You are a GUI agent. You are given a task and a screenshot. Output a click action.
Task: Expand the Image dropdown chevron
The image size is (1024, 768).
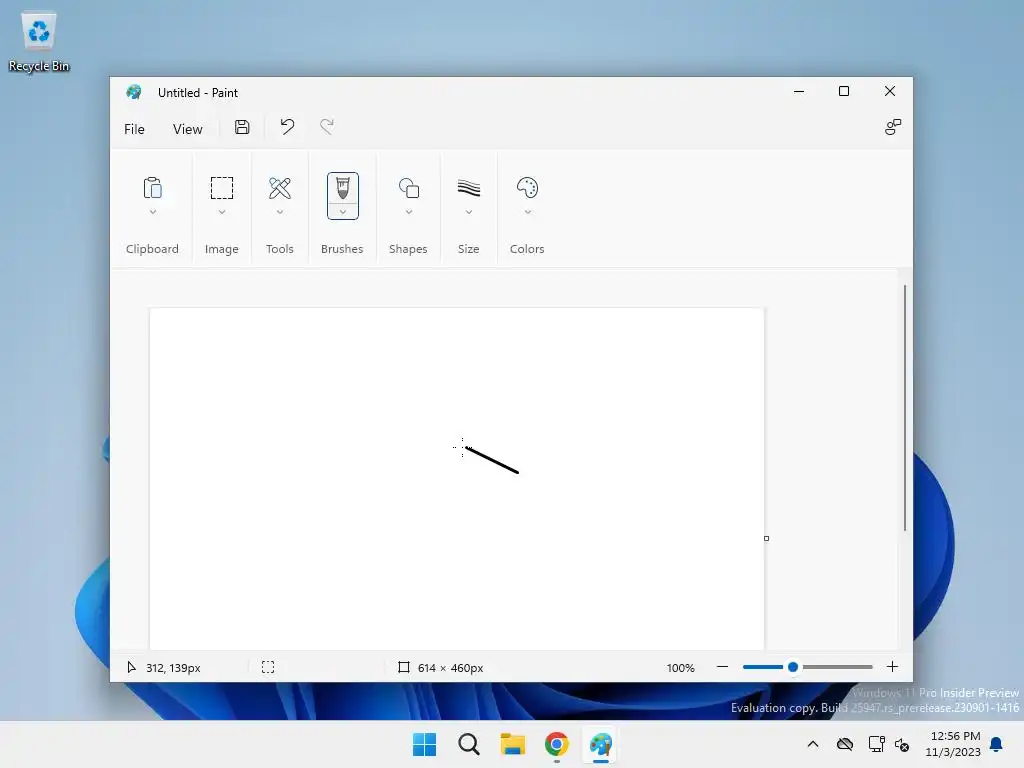pos(221,212)
